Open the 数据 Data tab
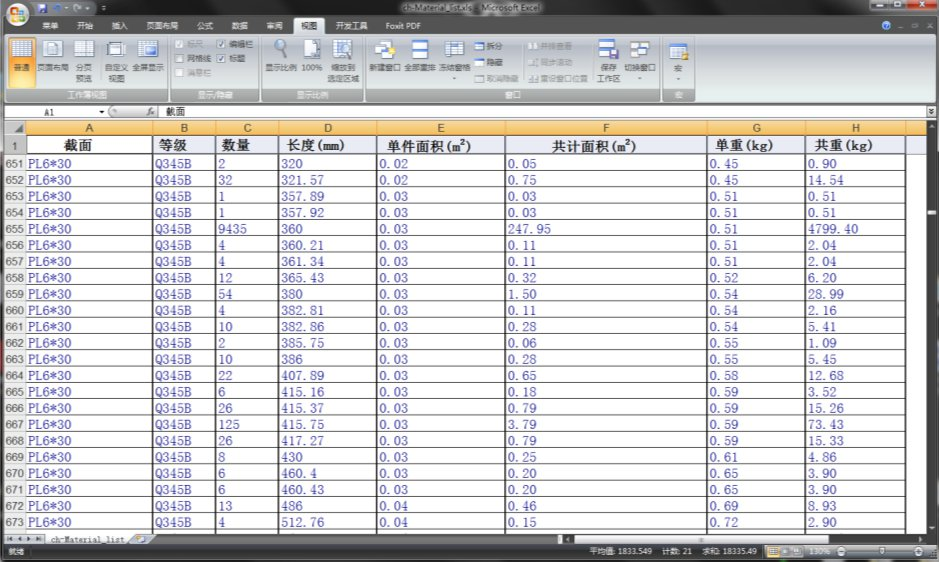 (x=240, y=26)
